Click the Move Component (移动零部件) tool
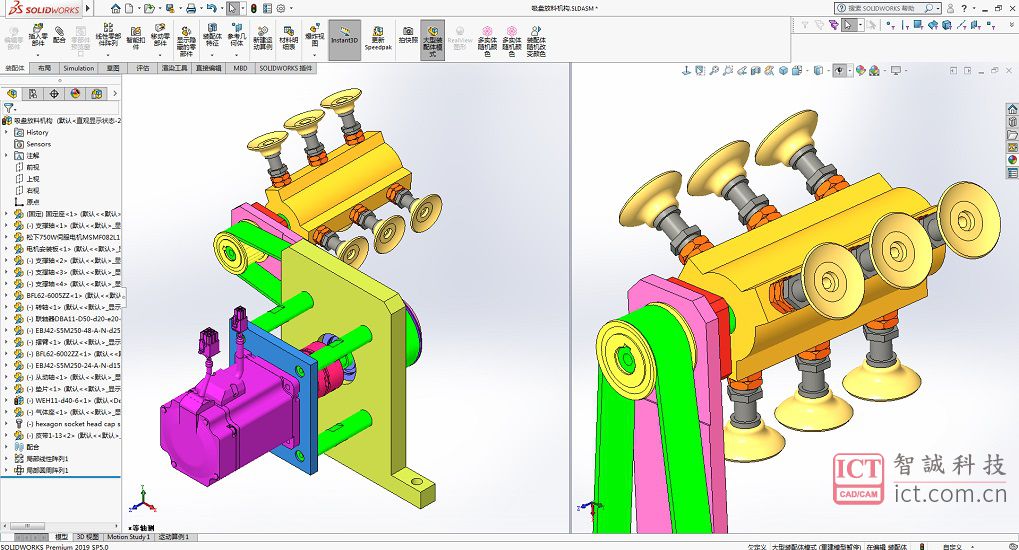 click(160, 35)
